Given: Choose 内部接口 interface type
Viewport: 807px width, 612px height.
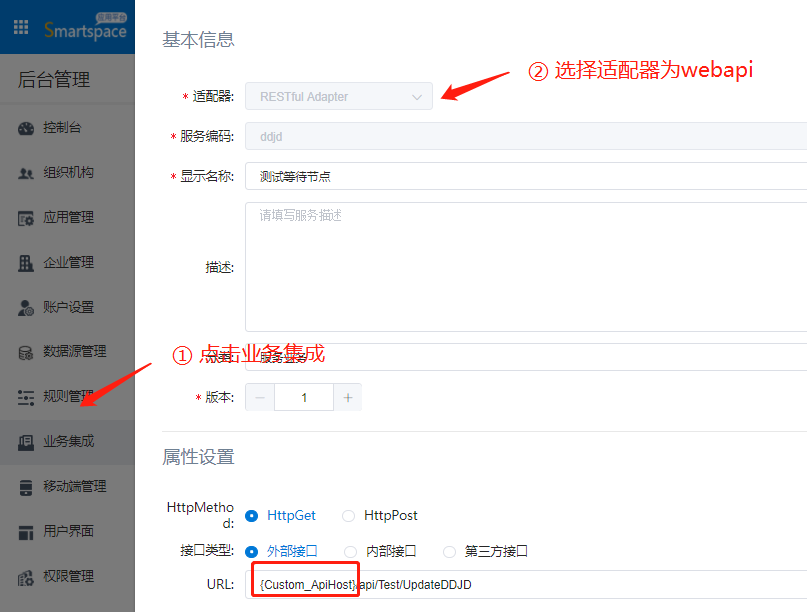Looking at the screenshot, I should tap(350, 551).
